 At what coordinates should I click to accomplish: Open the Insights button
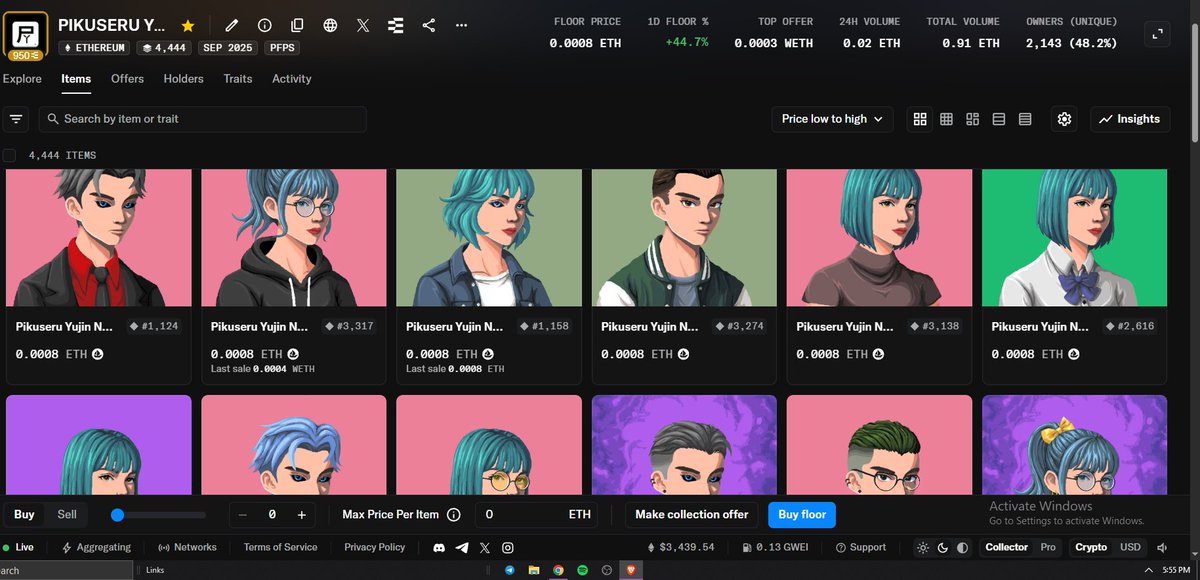(1130, 119)
